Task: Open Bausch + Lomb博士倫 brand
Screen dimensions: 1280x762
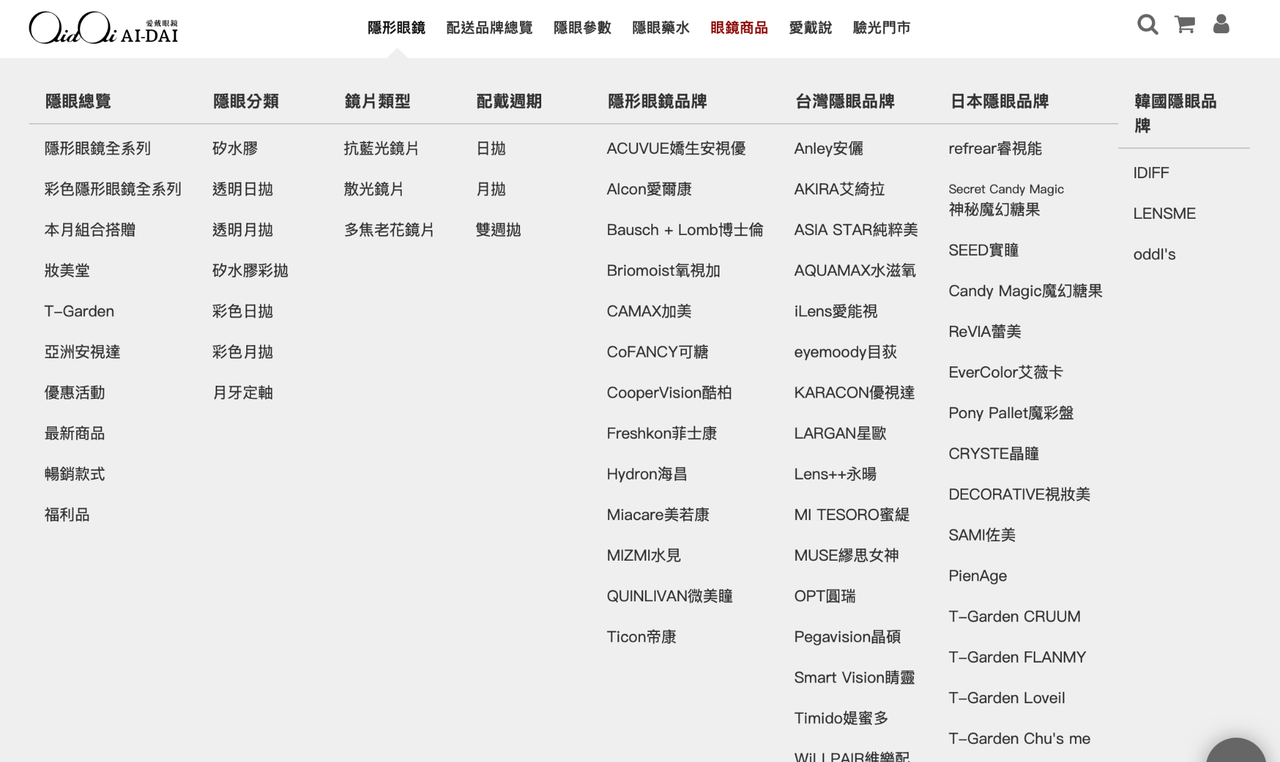Action: [x=685, y=230]
